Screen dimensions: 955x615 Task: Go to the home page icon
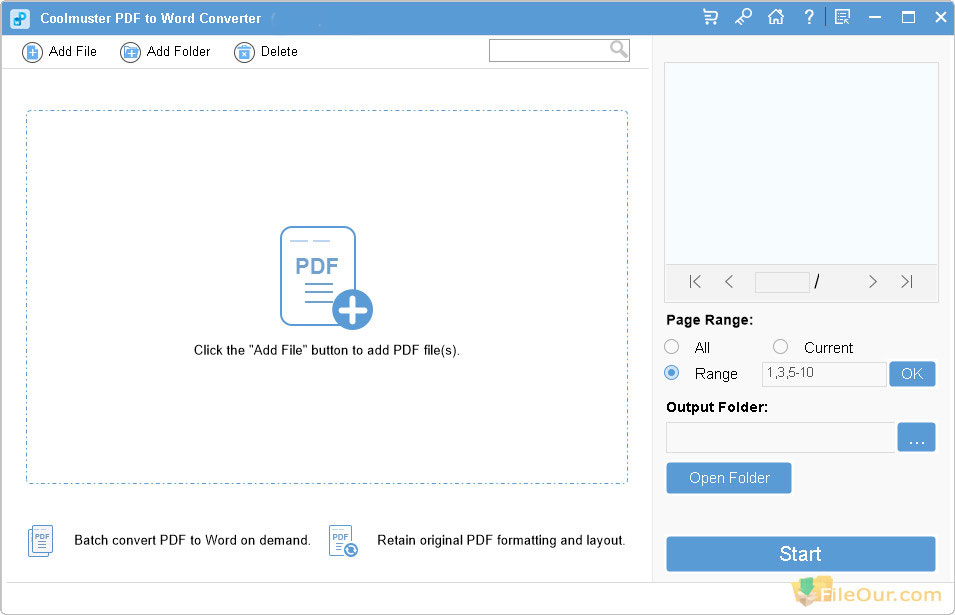(x=775, y=17)
